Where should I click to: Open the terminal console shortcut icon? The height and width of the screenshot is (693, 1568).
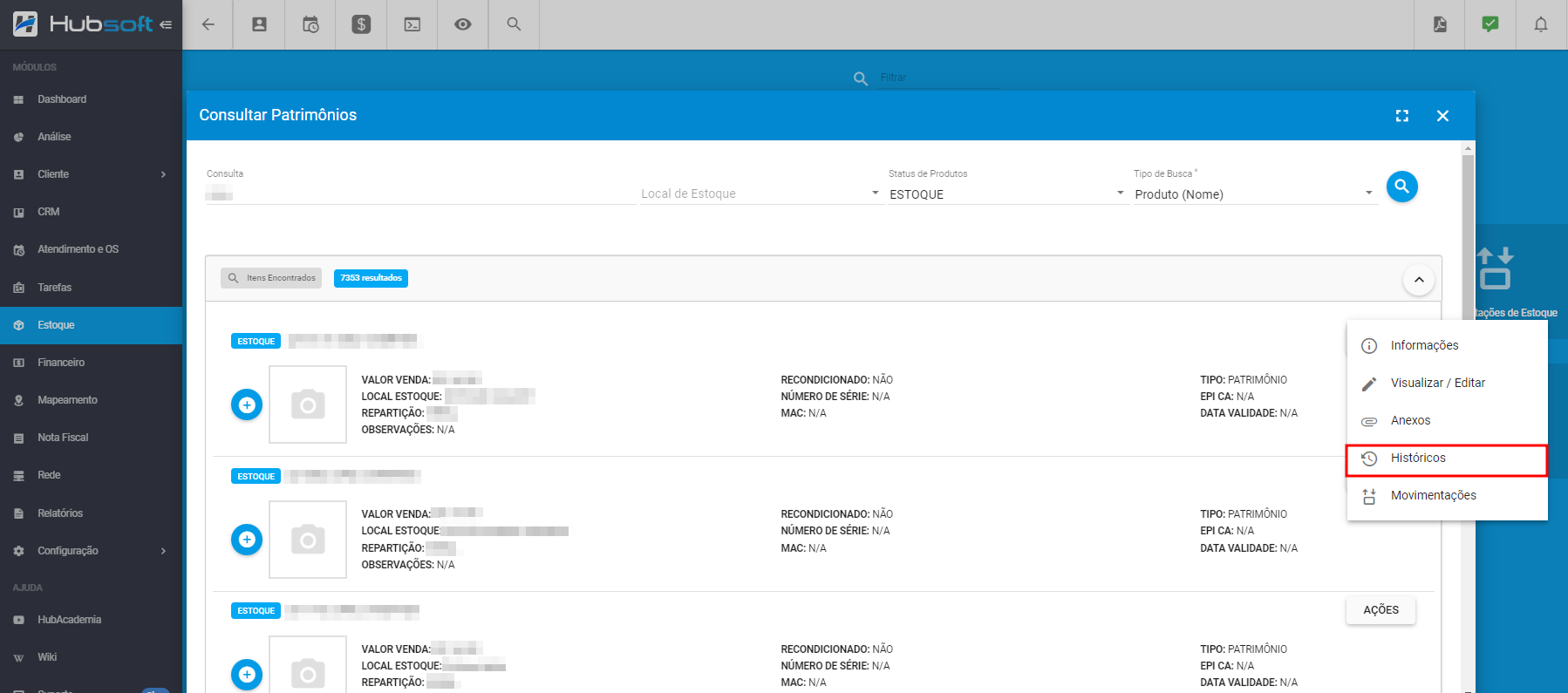pos(412,24)
